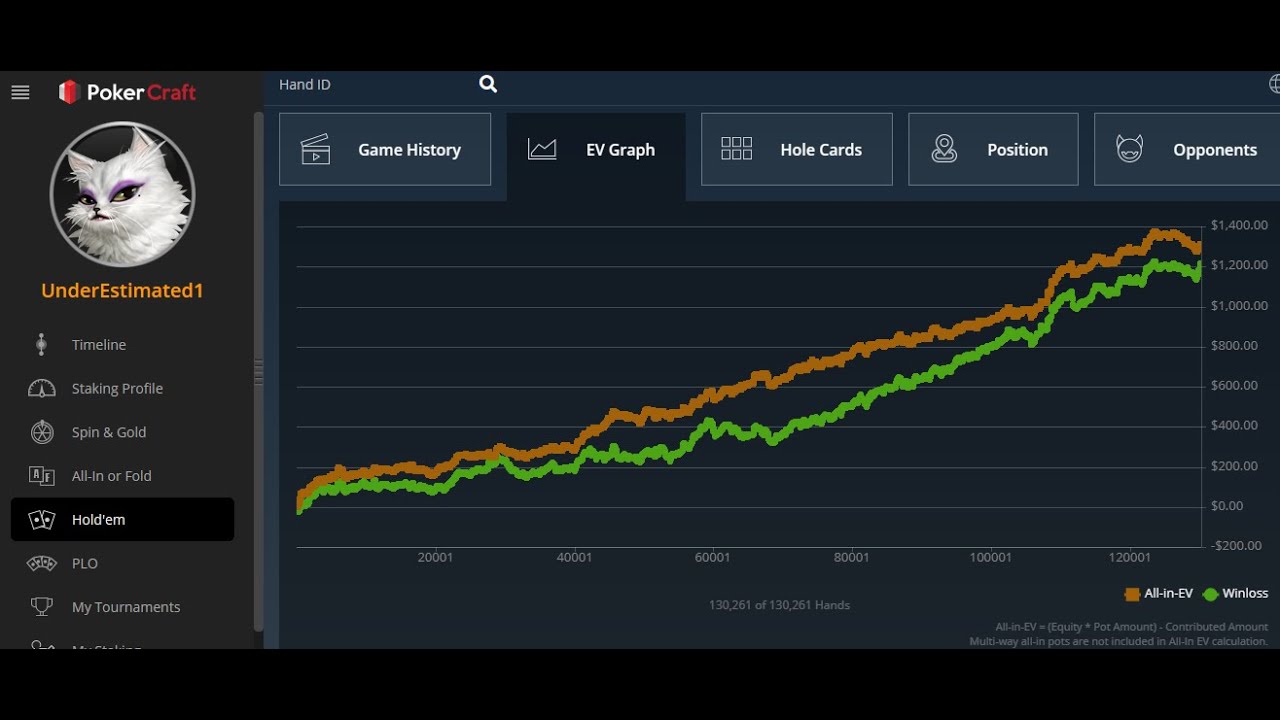Click the EV Graph chart icon

coord(542,149)
